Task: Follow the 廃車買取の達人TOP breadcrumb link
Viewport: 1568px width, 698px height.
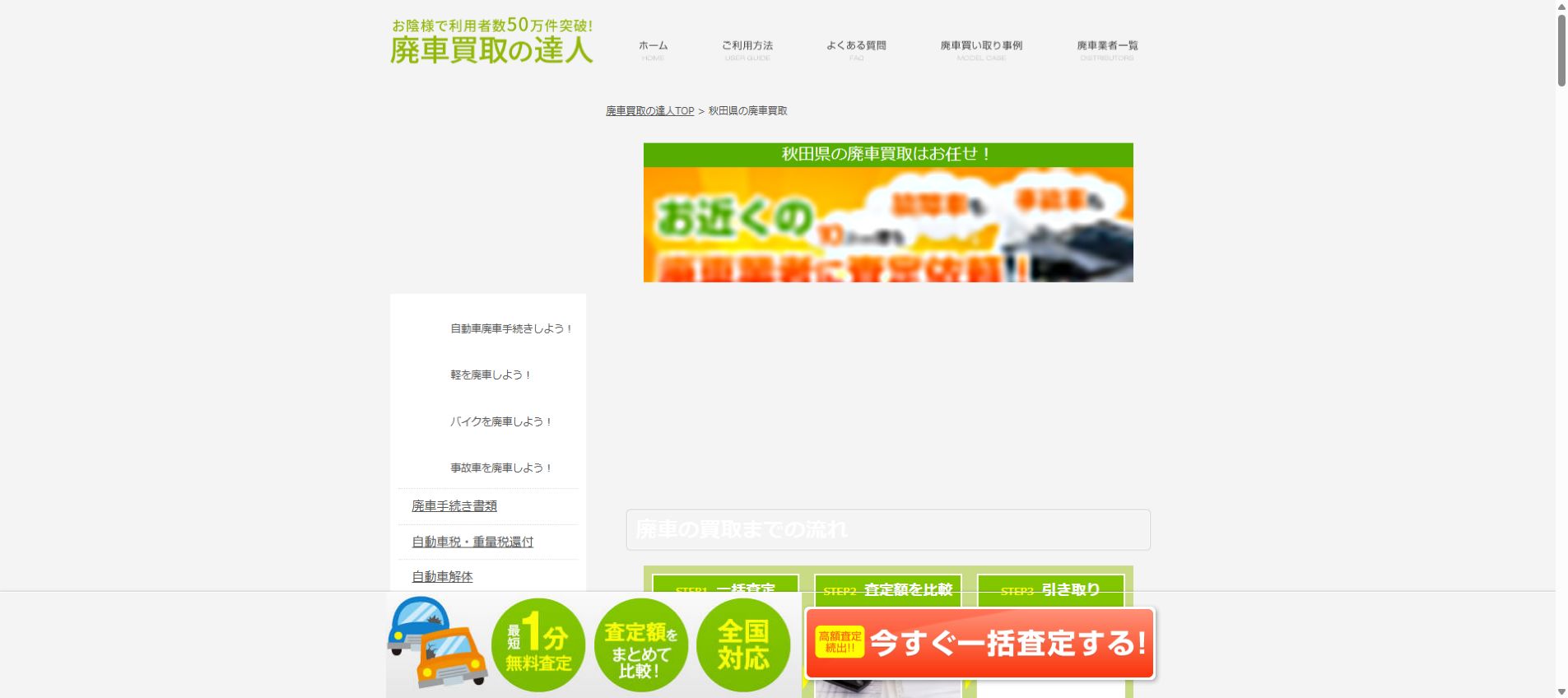Action: tap(649, 110)
